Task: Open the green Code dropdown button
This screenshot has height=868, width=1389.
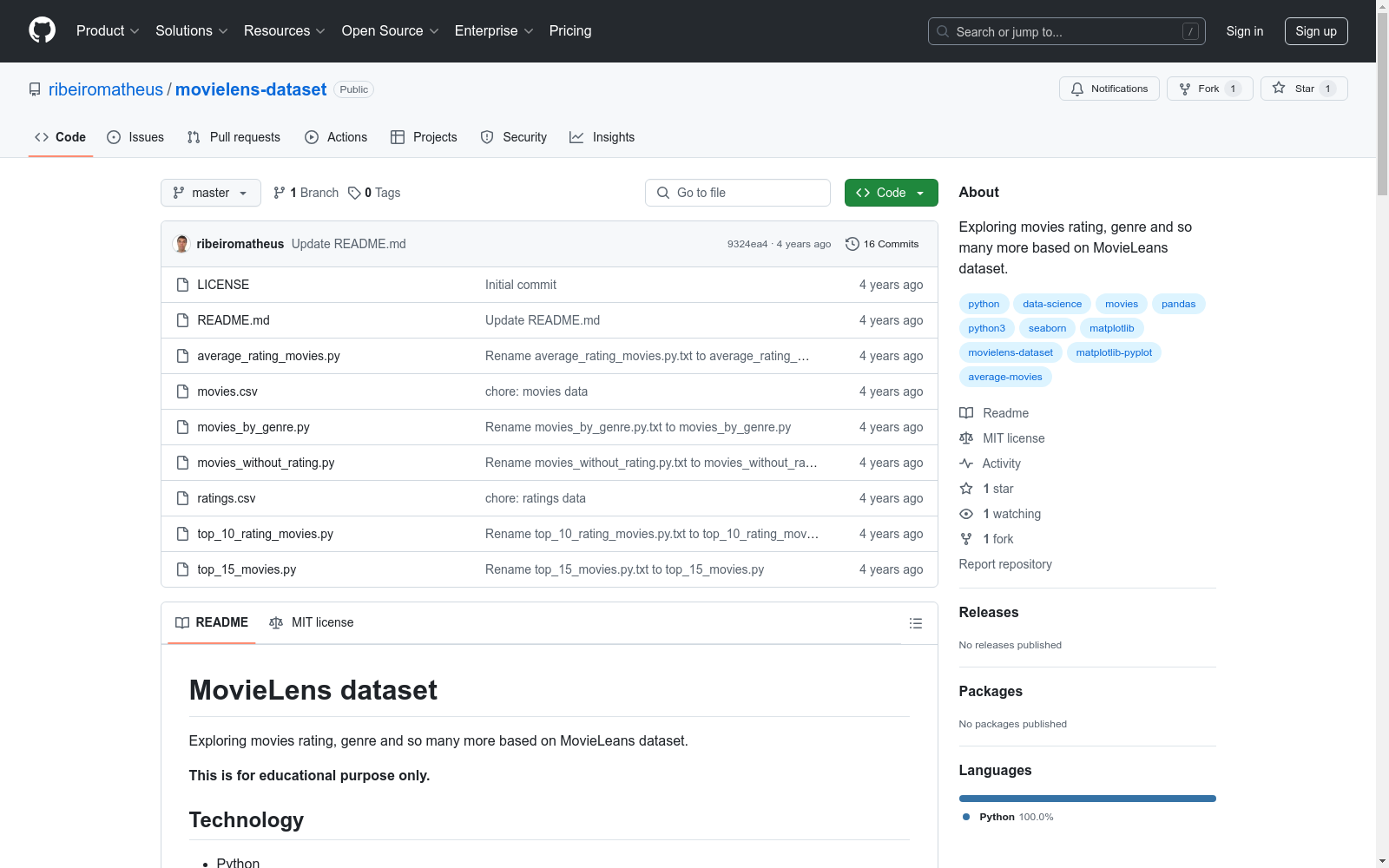Action: click(891, 193)
